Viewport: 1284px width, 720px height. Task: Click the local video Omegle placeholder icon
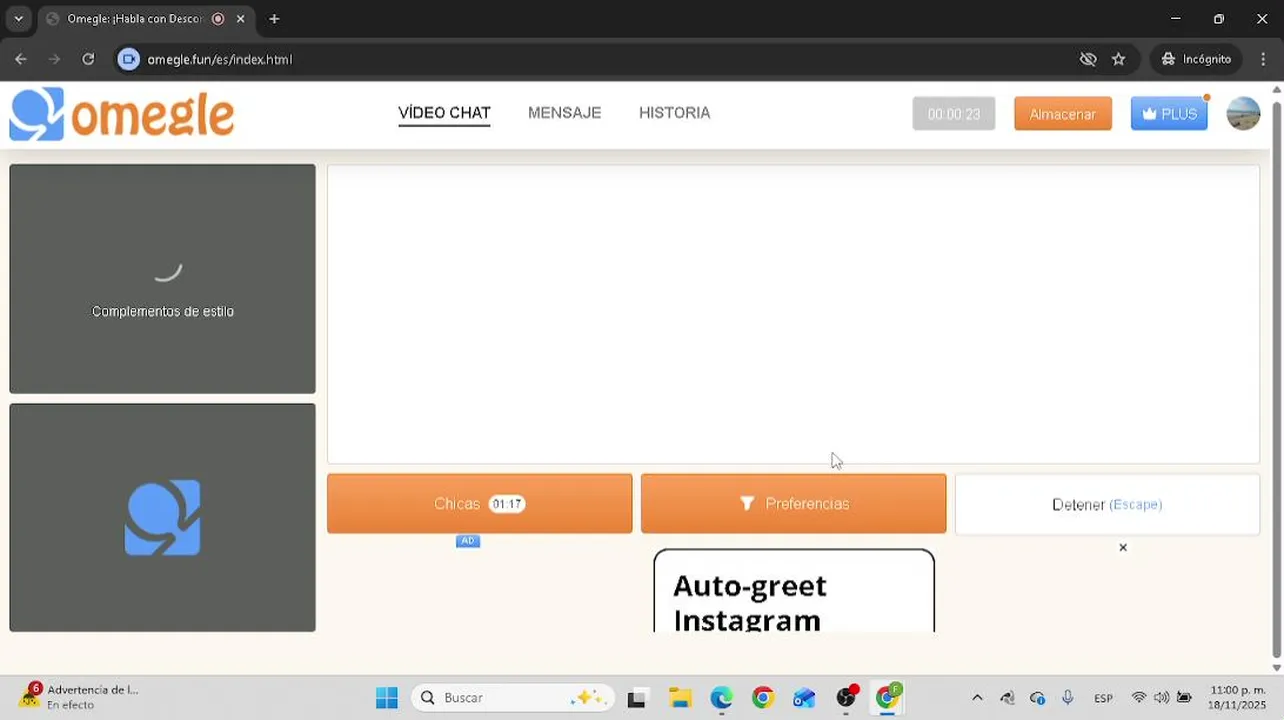[x=162, y=517]
